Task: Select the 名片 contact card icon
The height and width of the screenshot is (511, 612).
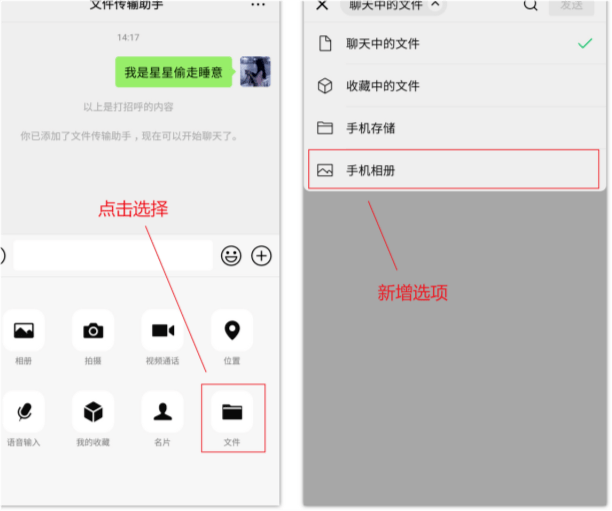Action: [x=162, y=412]
